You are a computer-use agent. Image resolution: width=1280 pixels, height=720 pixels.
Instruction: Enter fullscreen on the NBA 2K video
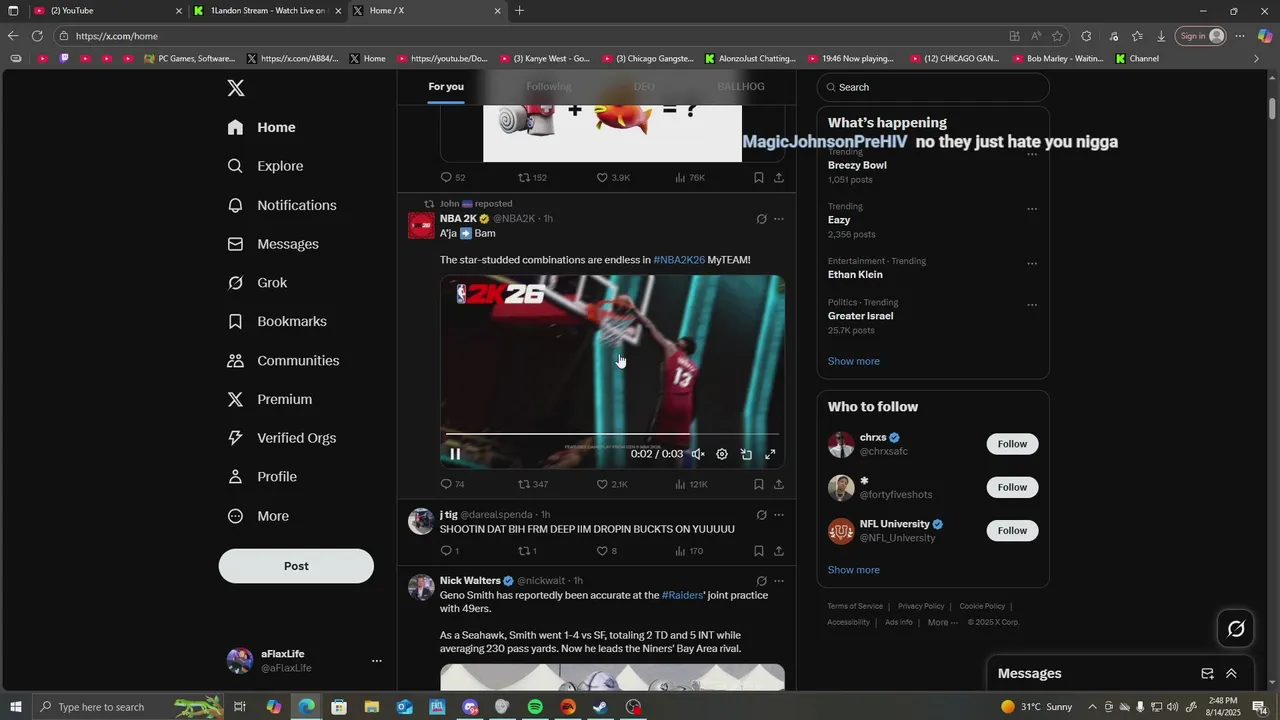770,454
